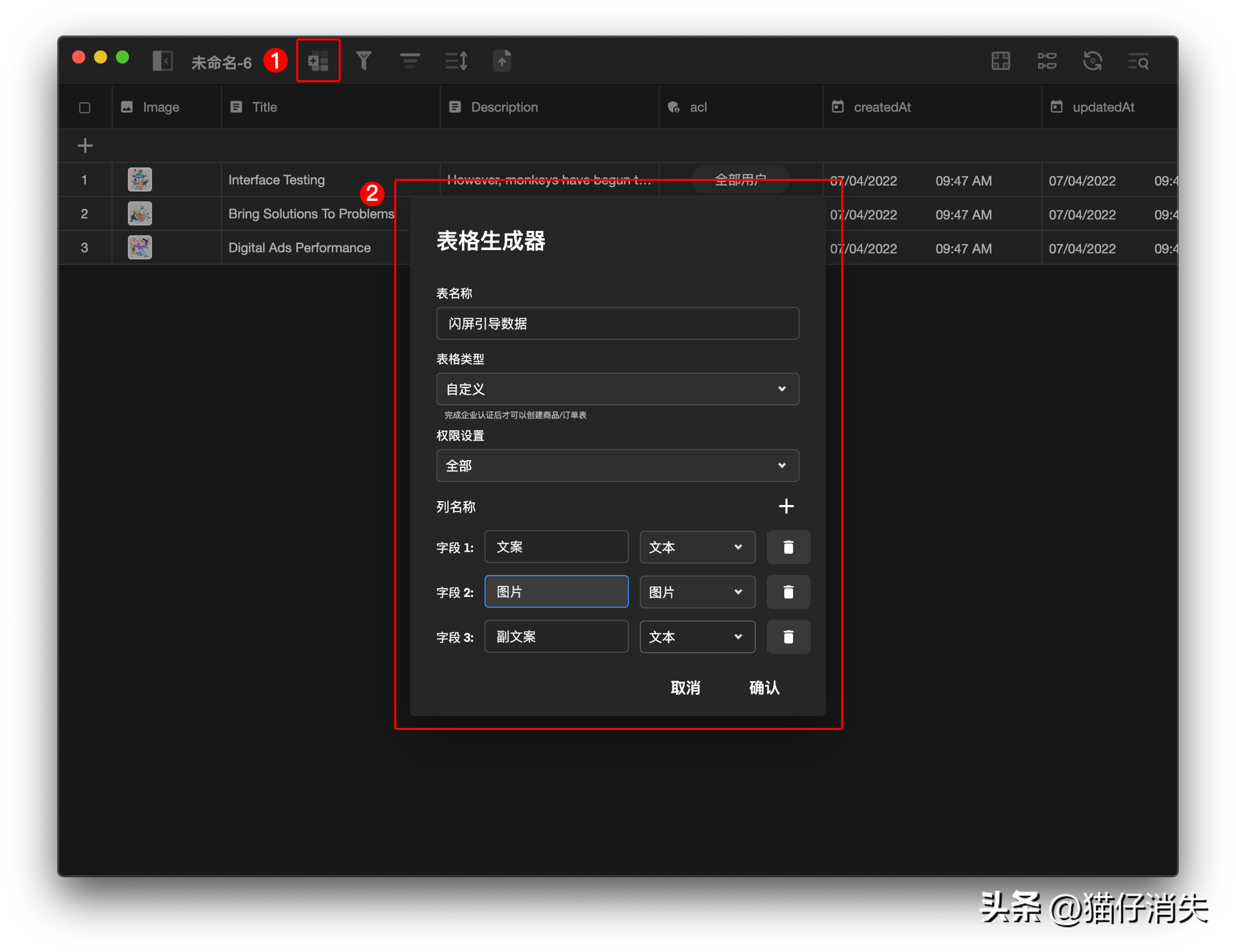Open the table generator toolbar icon
Viewport: 1236px width, 952px height.
pyautogui.click(x=318, y=61)
